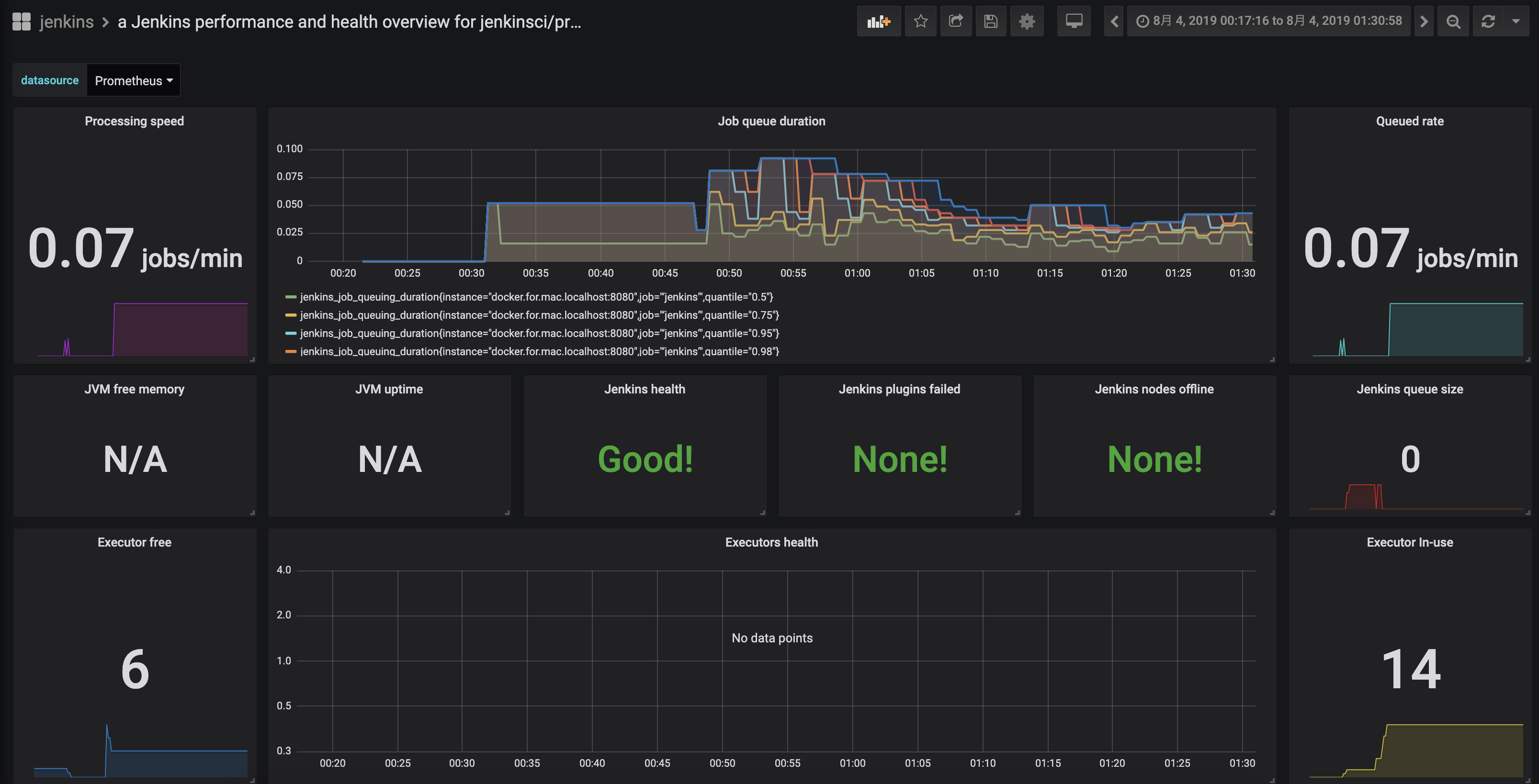Image resolution: width=1539 pixels, height=784 pixels.
Task: Cycle view mode with monitor icon
Action: (1074, 22)
